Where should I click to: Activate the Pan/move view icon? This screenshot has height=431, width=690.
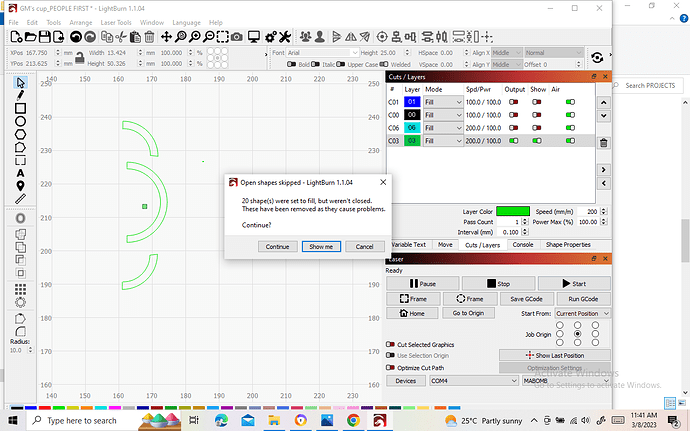pyautogui.click(x=166, y=37)
